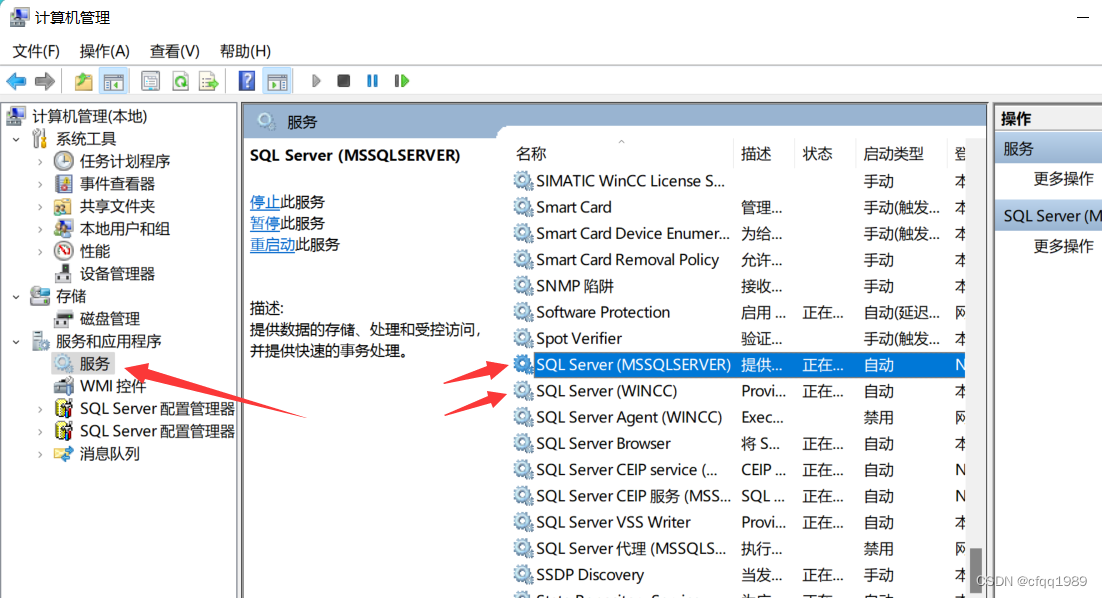Click the Properties toolbar icon

click(150, 82)
